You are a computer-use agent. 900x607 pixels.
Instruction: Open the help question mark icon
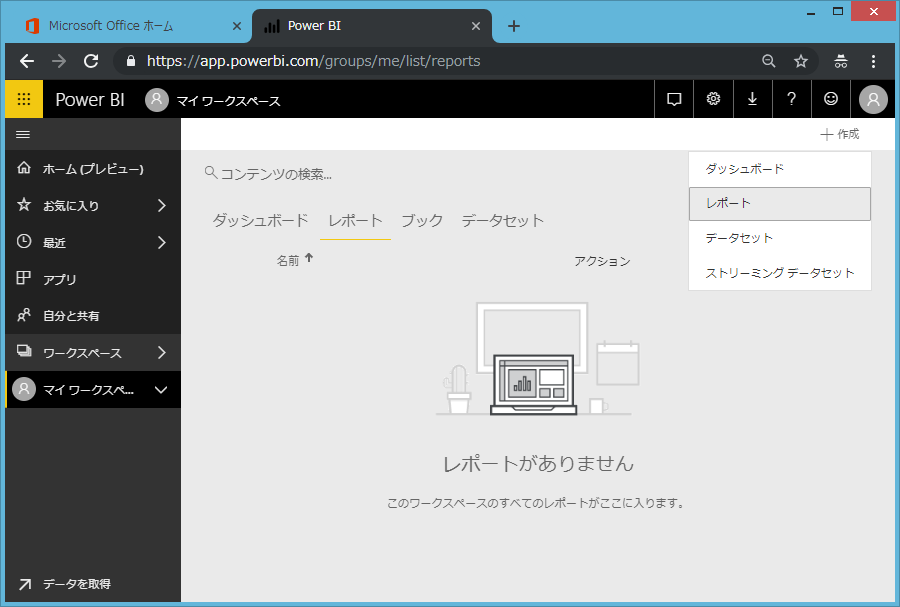click(792, 99)
